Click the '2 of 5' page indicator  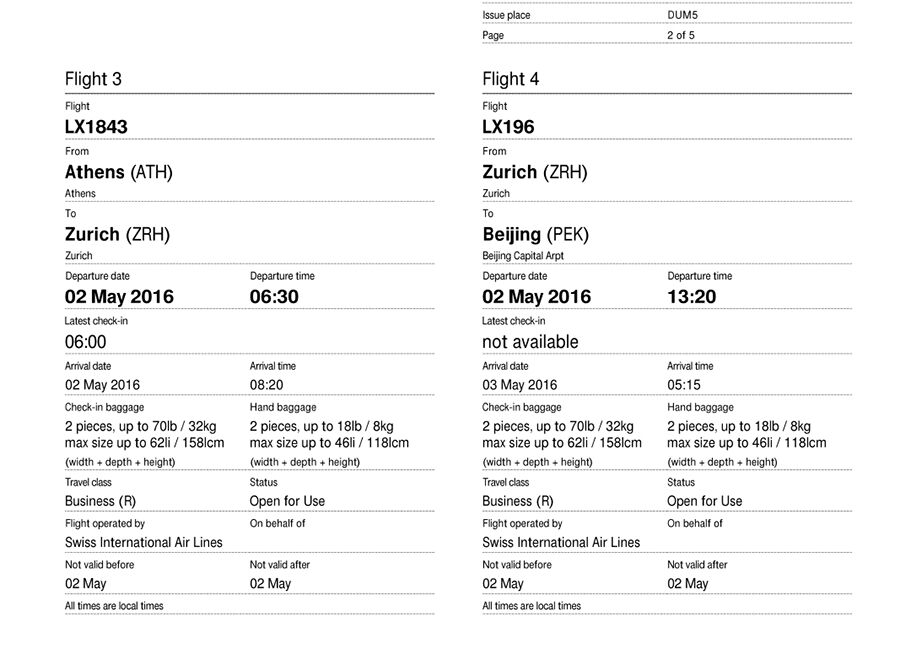(x=680, y=35)
